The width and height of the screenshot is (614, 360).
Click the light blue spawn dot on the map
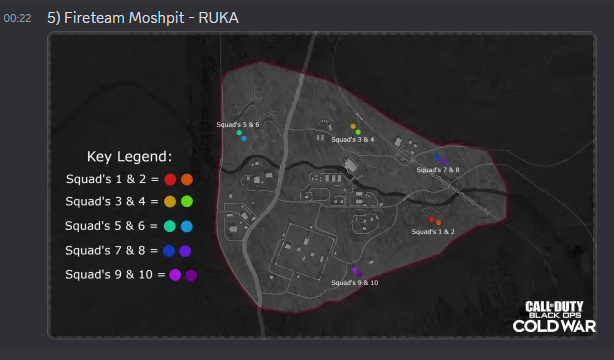(244, 138)
